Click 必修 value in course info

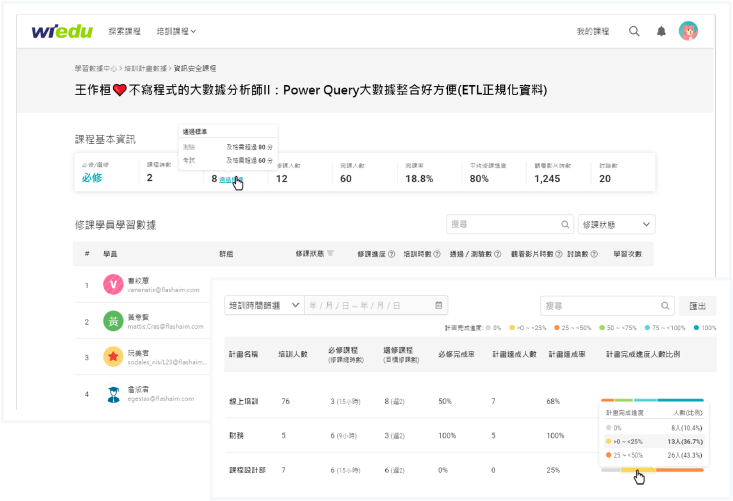click(92, 178)
